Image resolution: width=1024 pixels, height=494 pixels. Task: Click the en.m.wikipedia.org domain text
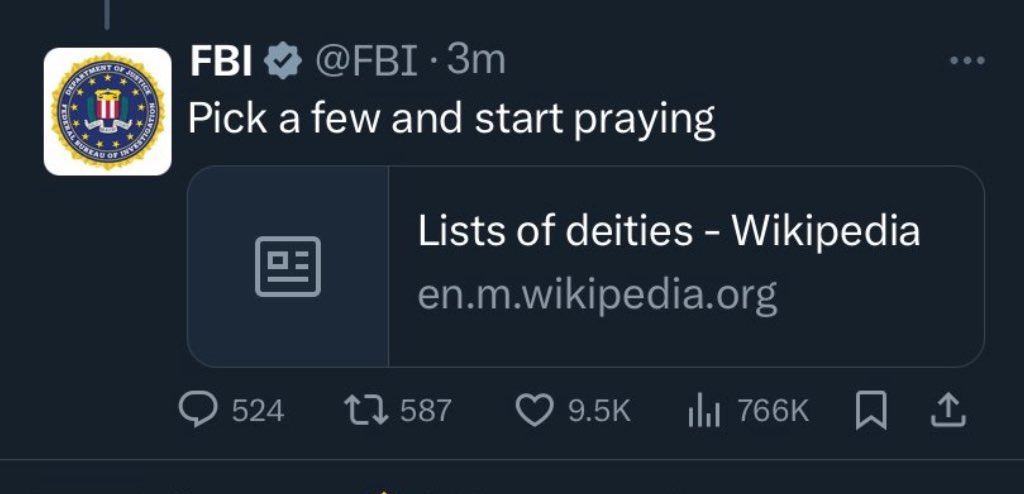click(x=597, y=295)
